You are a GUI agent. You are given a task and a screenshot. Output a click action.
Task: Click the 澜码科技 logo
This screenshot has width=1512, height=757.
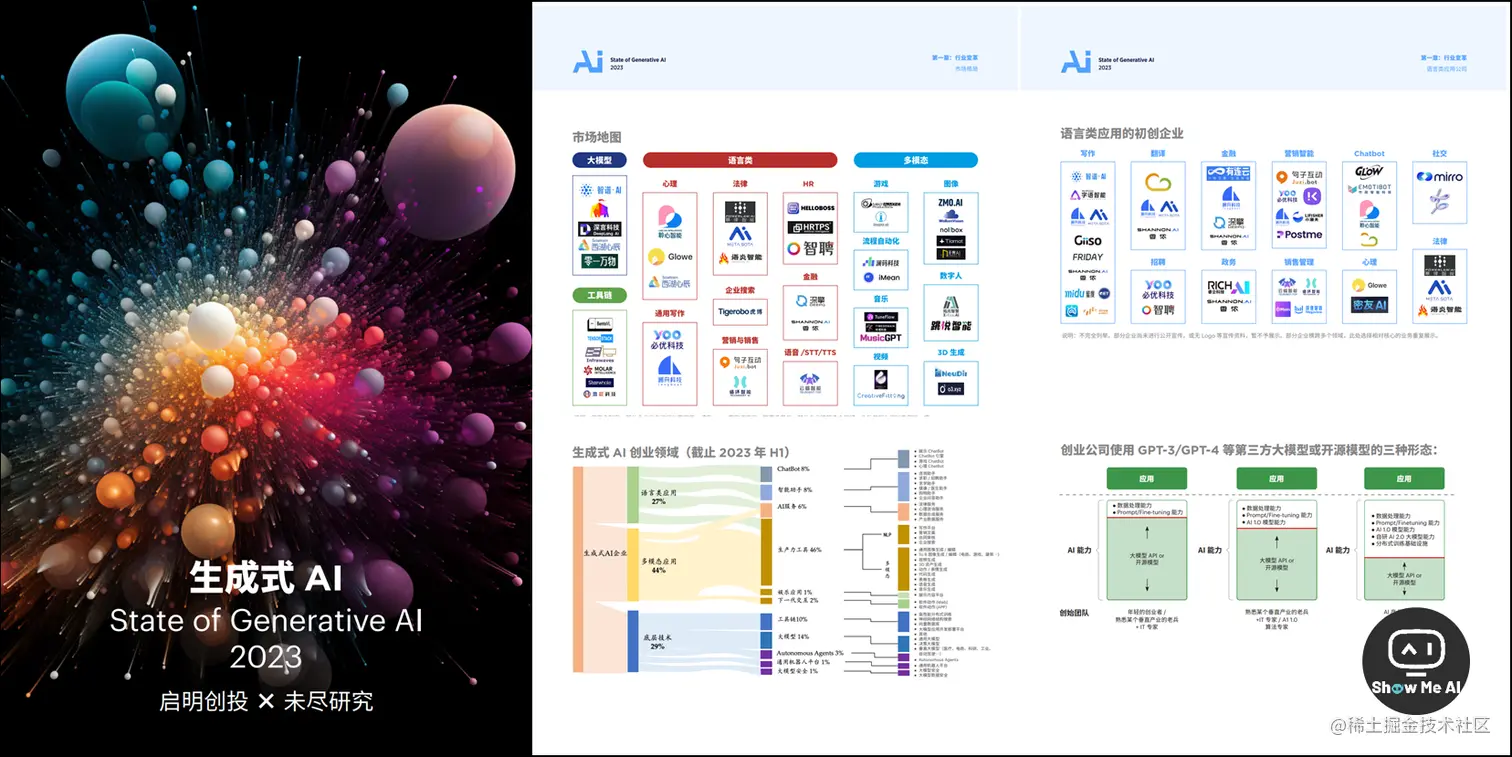(881, 262)
